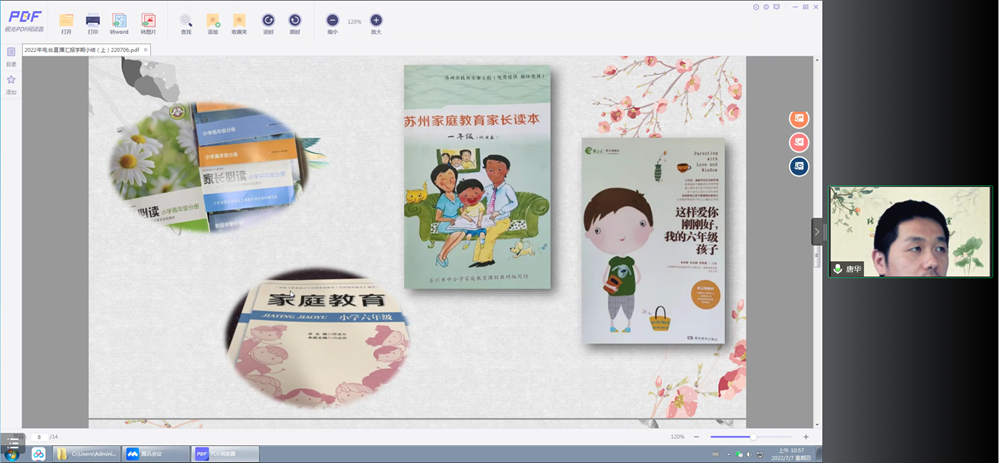This screenshot has height=463, width=999.
Task: Switch to 腾讯会议 in taskbar
Action: [x=155, y=454]
